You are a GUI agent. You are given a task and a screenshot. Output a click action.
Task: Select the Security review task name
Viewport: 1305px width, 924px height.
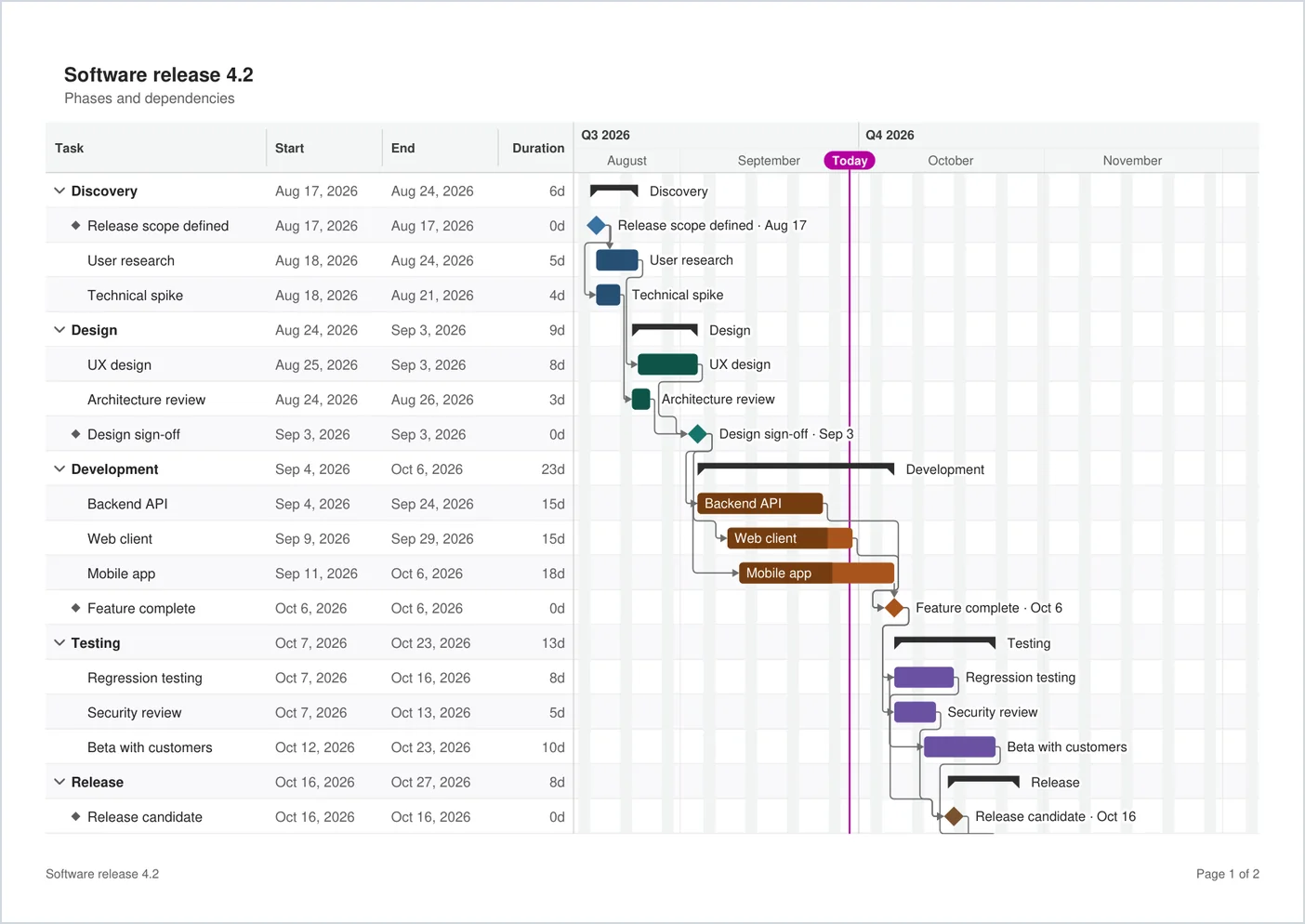(135, 713)
